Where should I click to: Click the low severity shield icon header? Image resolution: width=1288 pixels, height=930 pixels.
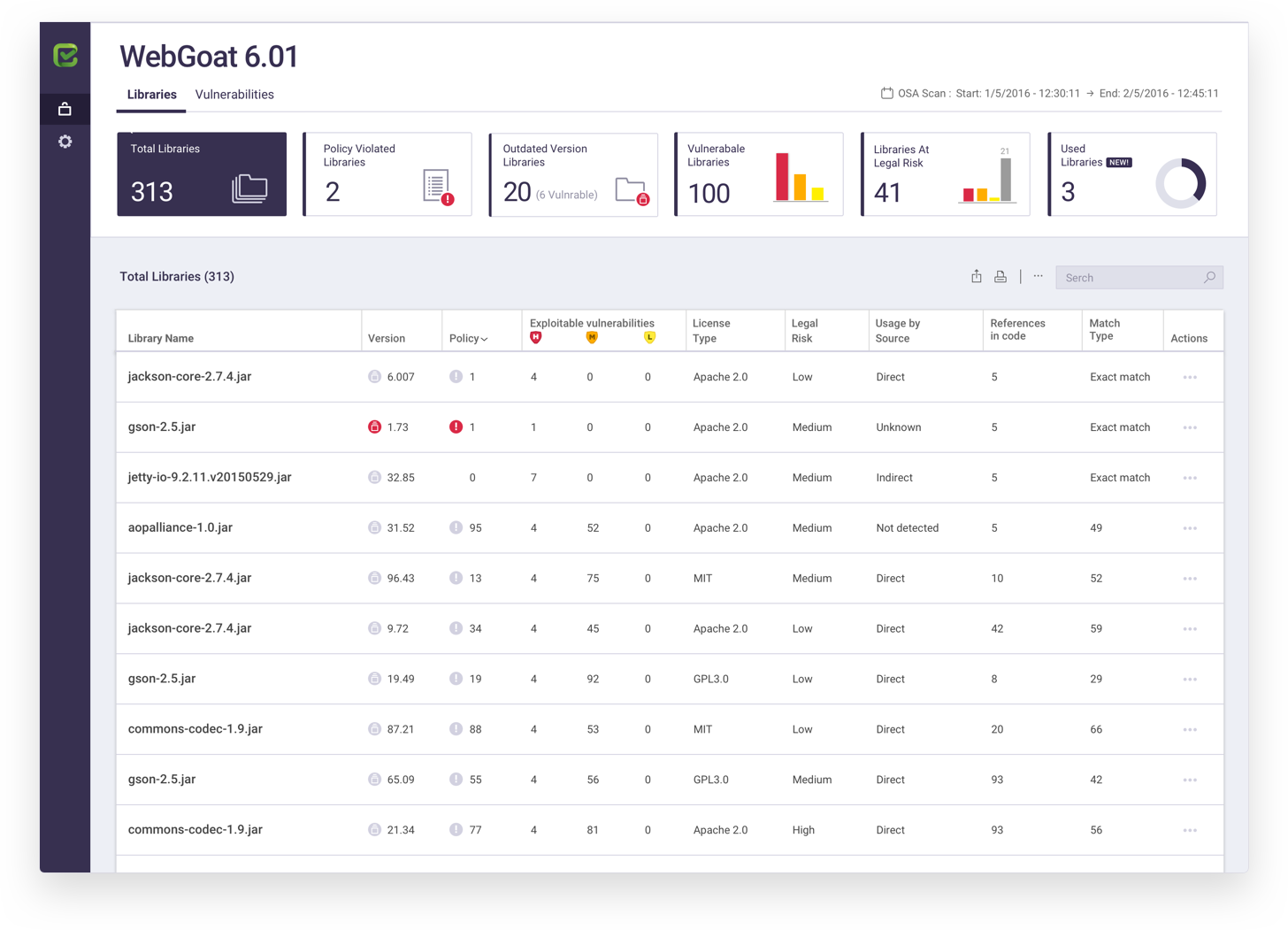(x=649, y=337)
